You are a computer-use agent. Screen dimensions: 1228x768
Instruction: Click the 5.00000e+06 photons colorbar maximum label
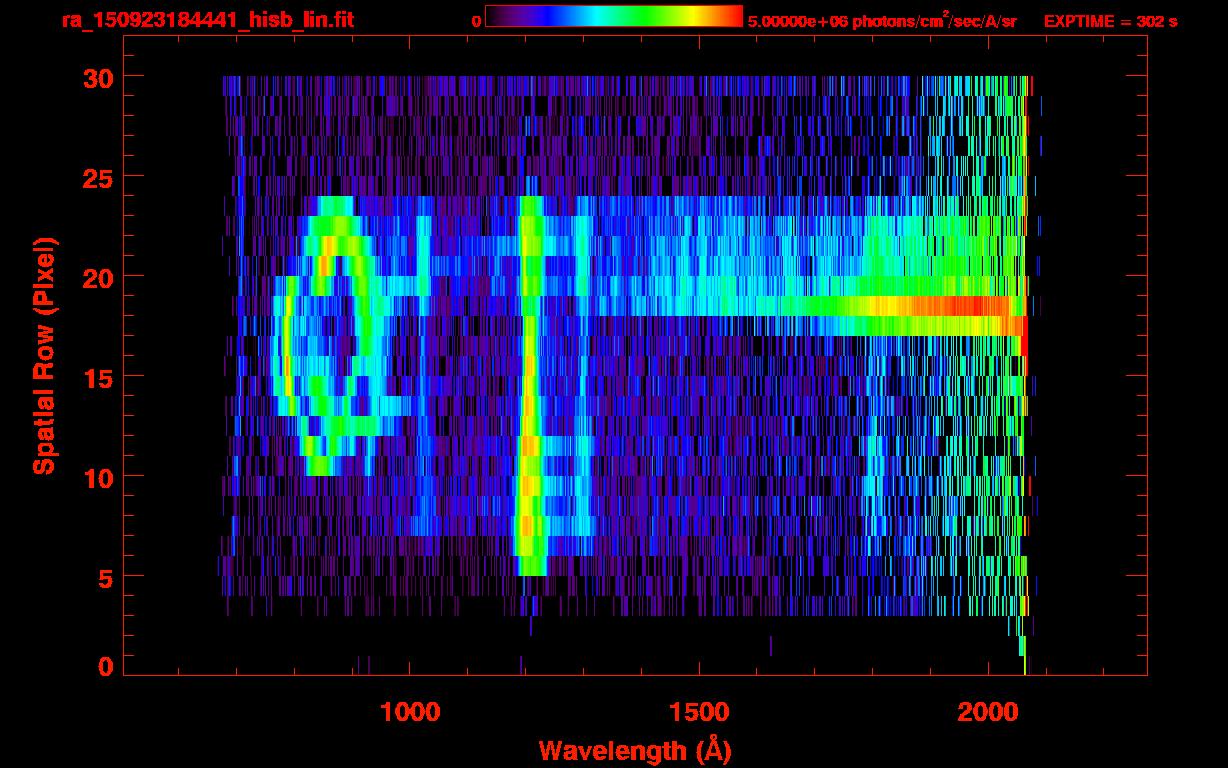click(882, 21)
